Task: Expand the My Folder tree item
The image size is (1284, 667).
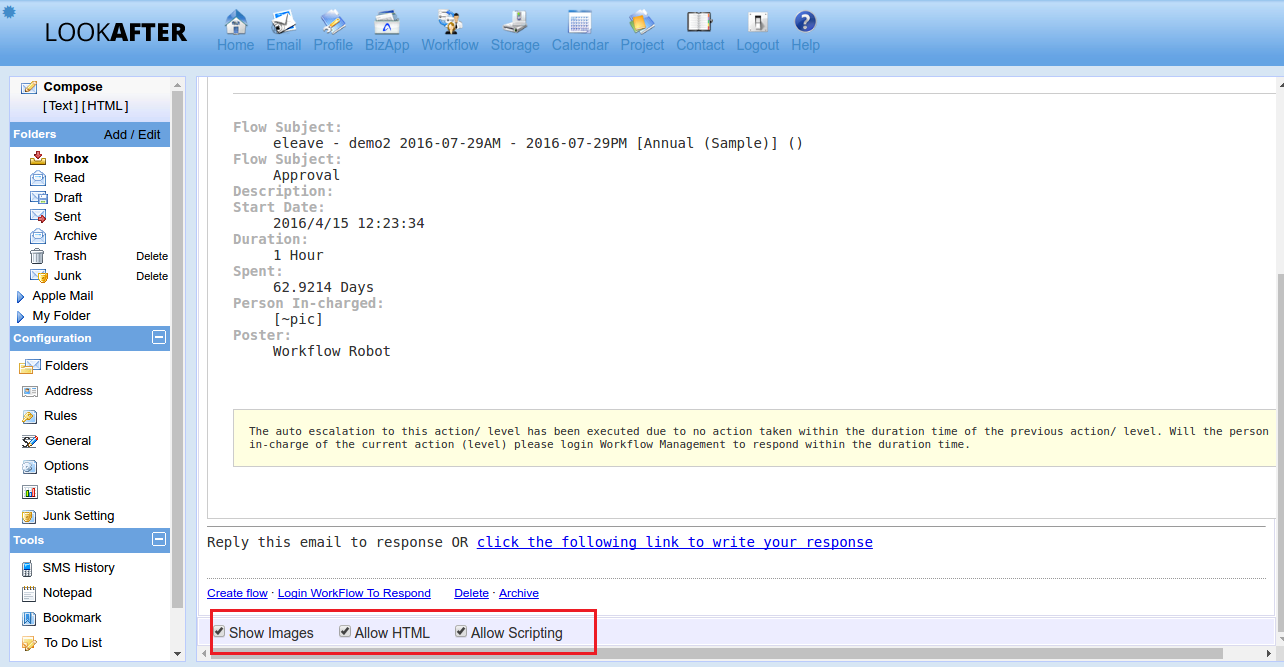Action: [21, 316]
